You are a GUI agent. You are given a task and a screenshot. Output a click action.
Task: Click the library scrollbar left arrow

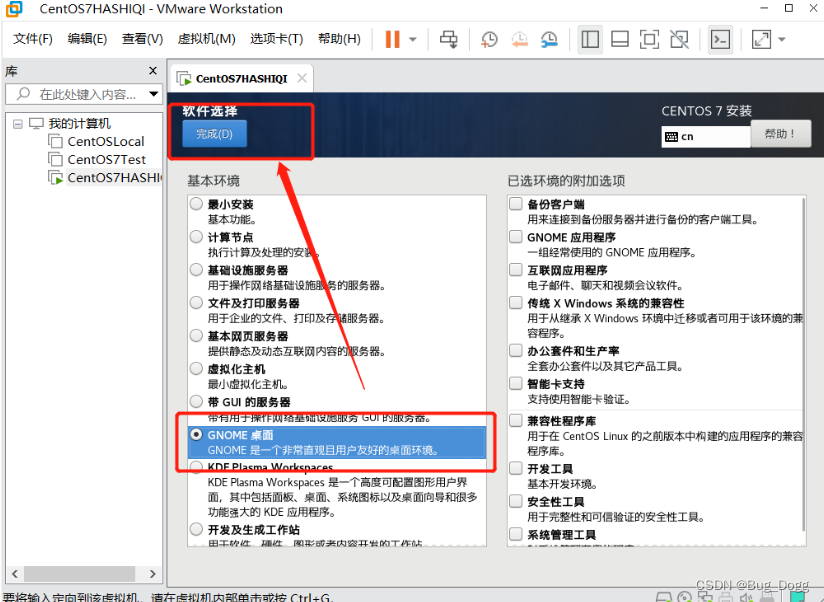click(15, 574)
